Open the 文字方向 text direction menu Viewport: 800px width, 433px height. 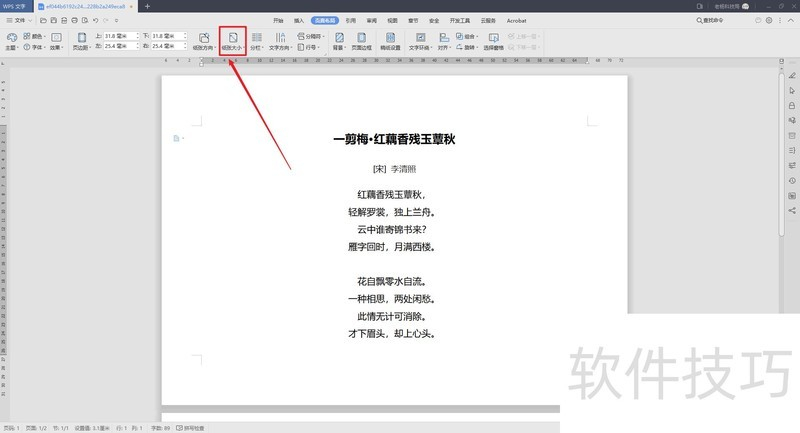coord(280,41)
